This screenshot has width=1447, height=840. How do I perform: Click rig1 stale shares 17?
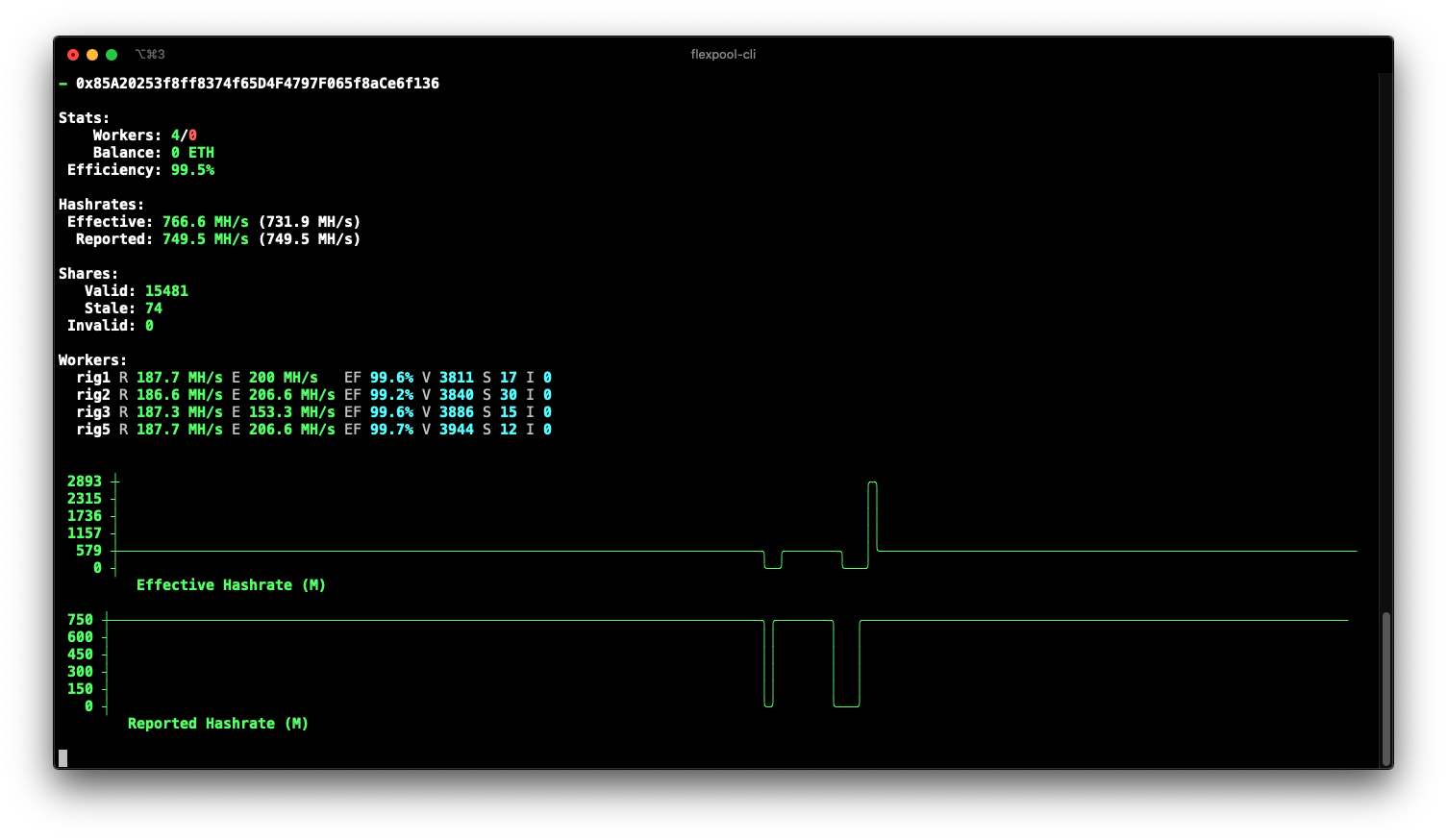[x=509, y=378]
